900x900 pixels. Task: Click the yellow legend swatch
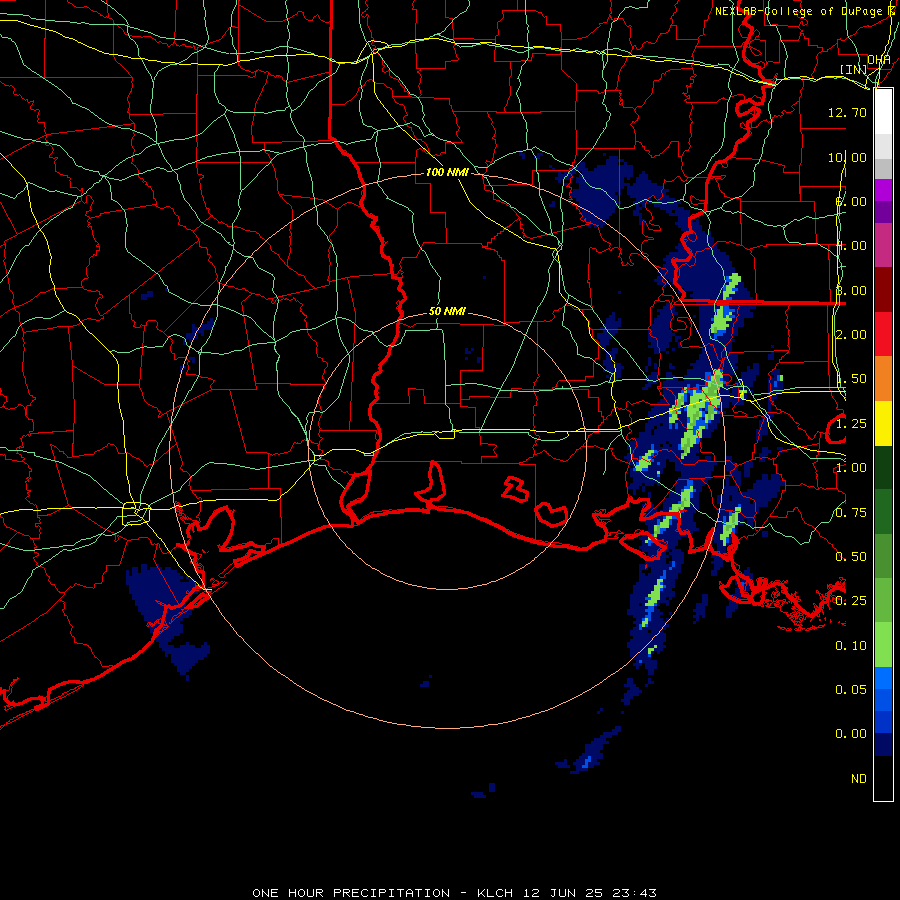click(x=883, y=423)
